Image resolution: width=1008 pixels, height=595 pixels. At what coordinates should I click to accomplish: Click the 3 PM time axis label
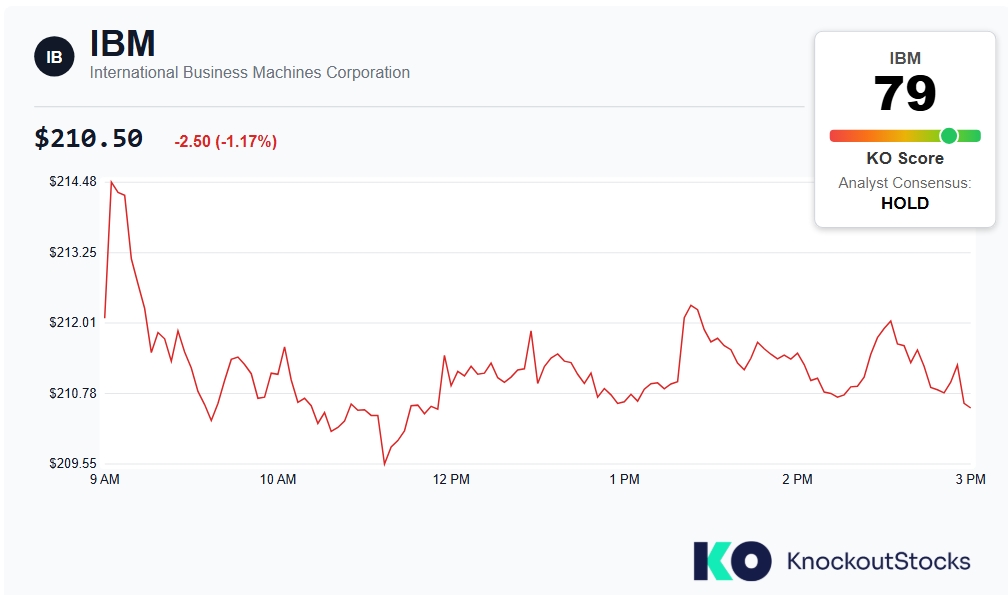pos(971,479)
